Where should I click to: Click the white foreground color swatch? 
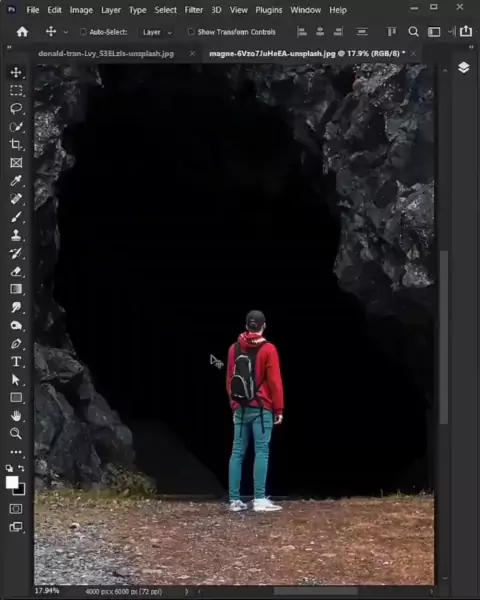click(x=12, y=483)
